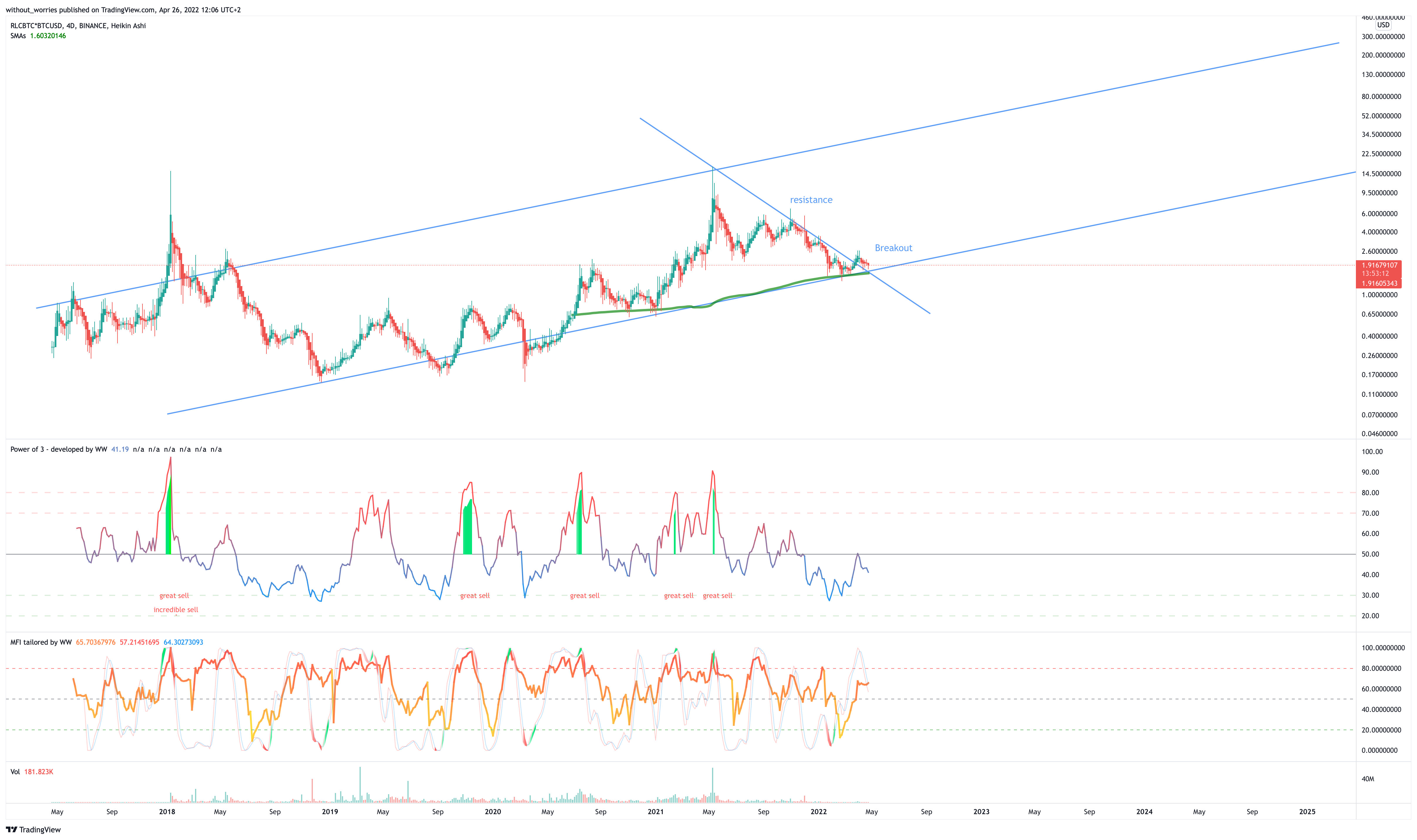This screenshot has width=1417, height=840.
Task: Click the 0.07000000 price axis label
Action: [x=1380, y=415]
